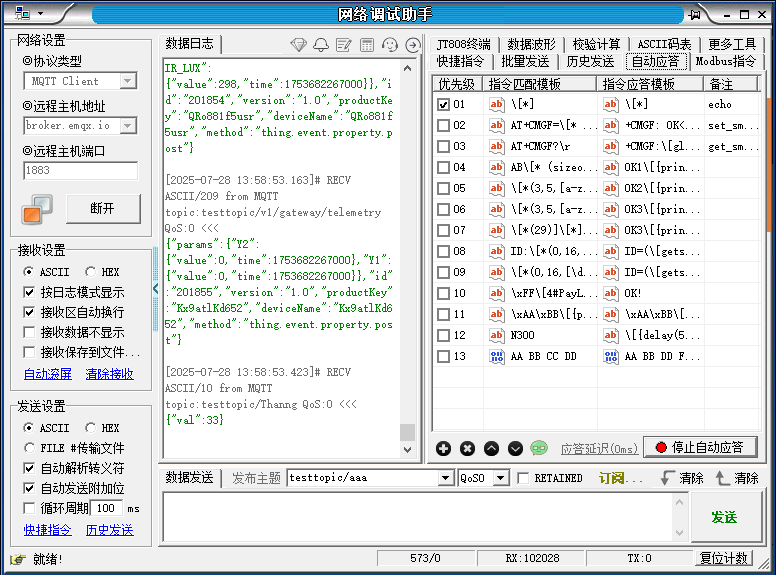
Task: Select HEX send mode radio button
Action: coord(90,428)
